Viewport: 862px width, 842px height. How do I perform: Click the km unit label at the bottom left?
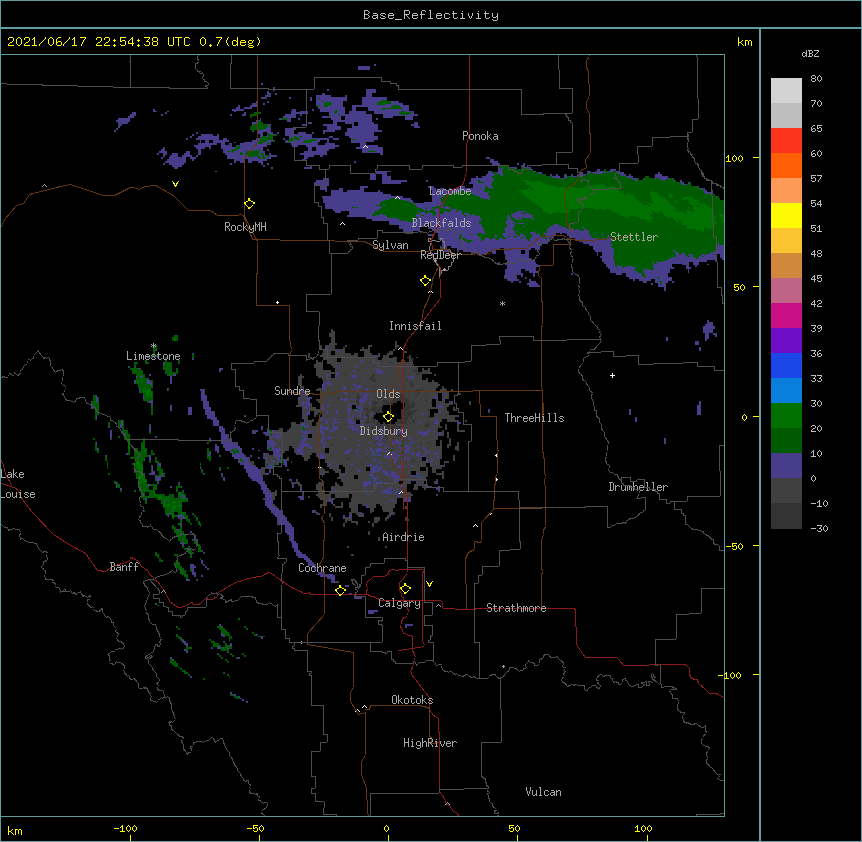(x=15, y=830)
